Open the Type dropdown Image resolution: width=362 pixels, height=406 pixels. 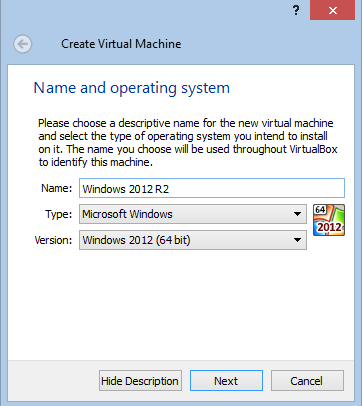193,214
